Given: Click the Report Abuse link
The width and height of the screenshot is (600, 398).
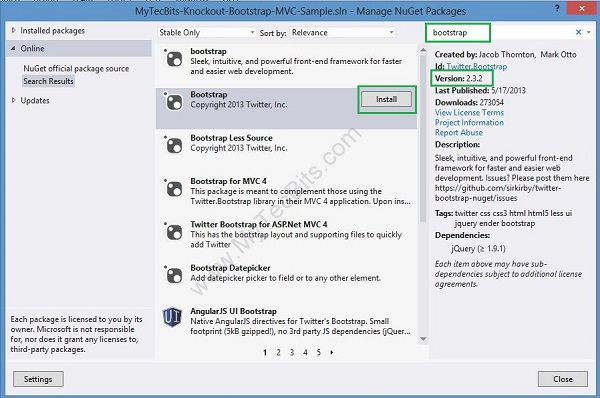Looking at the screenshot, I should [458, 132].
